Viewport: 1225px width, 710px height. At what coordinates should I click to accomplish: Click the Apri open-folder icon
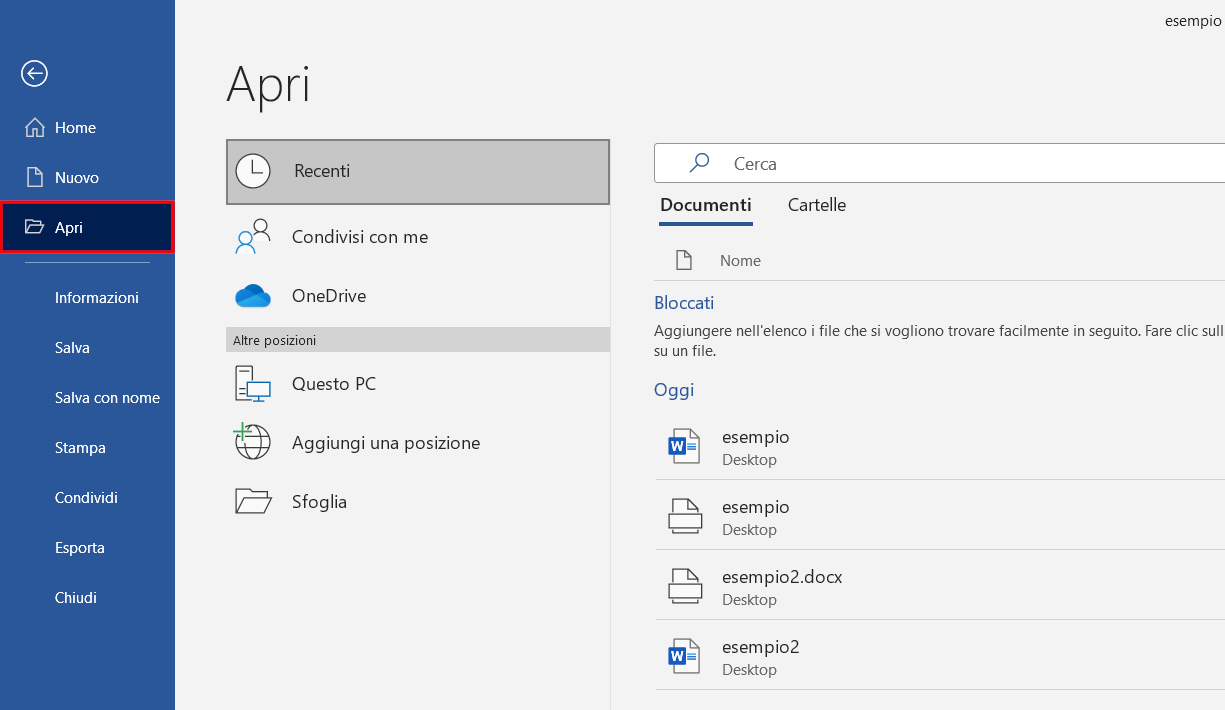35,227
